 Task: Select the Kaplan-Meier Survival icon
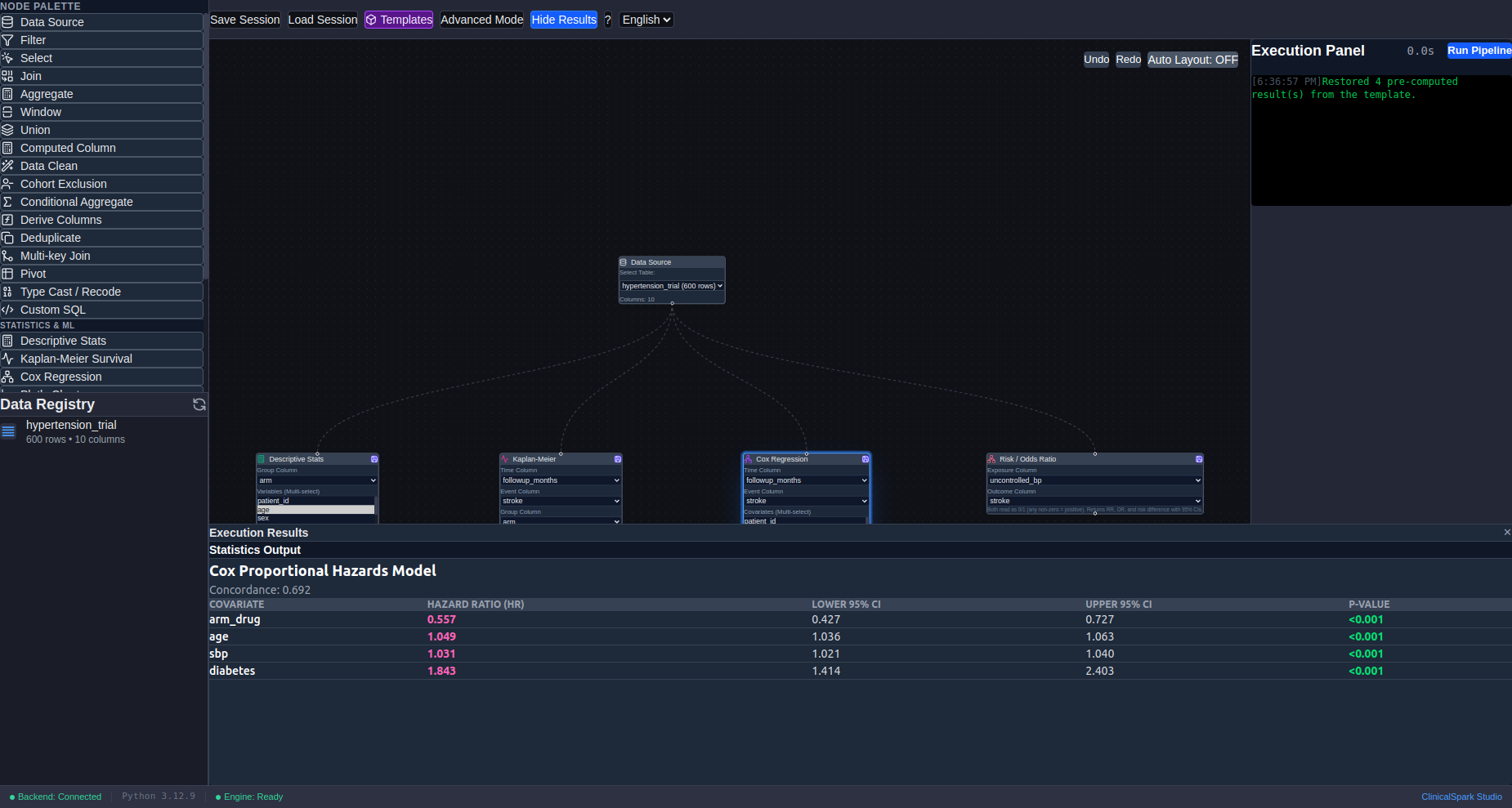click(7, 359)
